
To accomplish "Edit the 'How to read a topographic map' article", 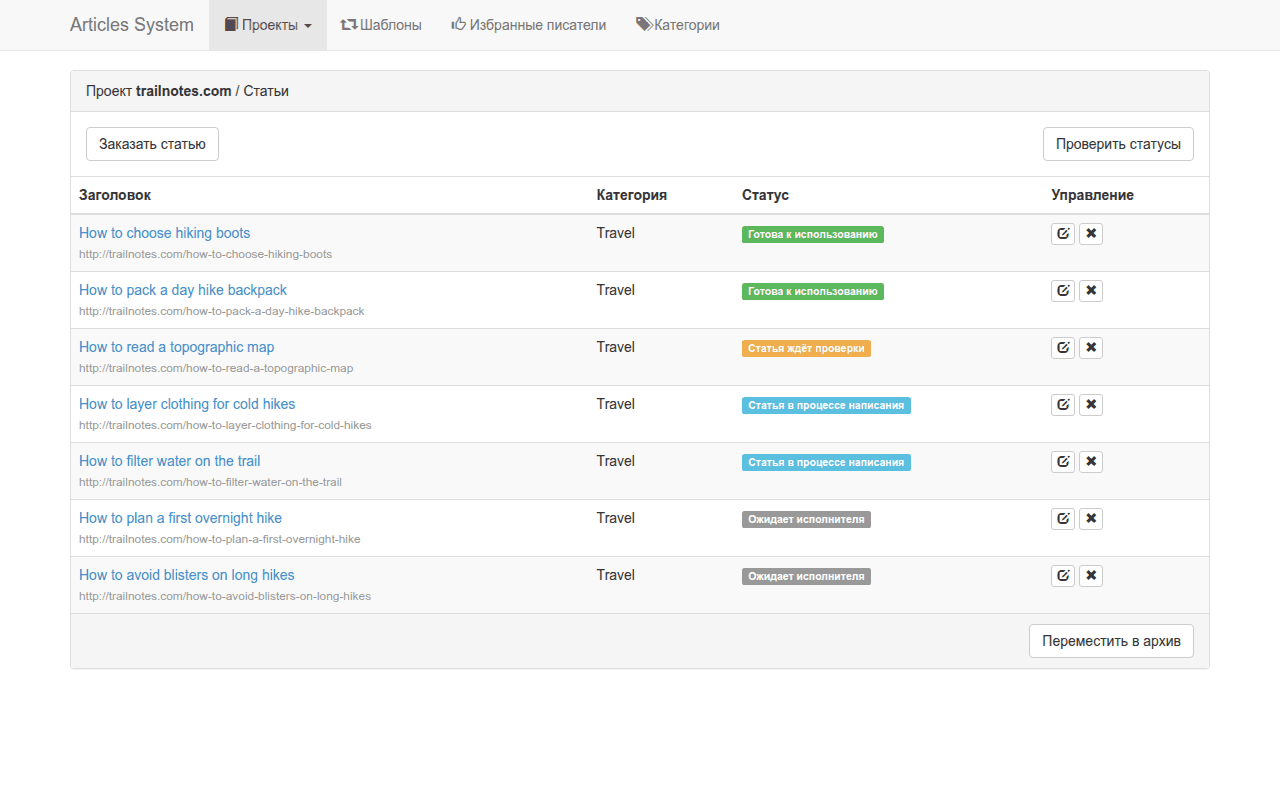I will (x=1063, y=348).
